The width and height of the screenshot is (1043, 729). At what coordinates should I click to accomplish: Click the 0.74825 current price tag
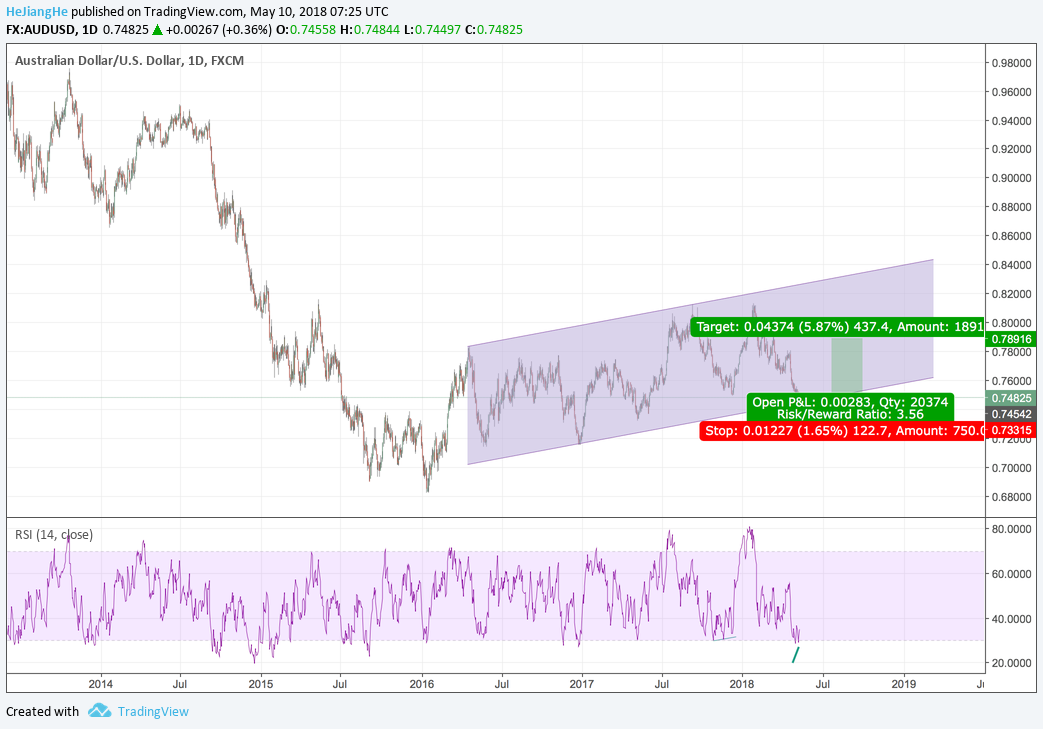tap(1011, 398)
